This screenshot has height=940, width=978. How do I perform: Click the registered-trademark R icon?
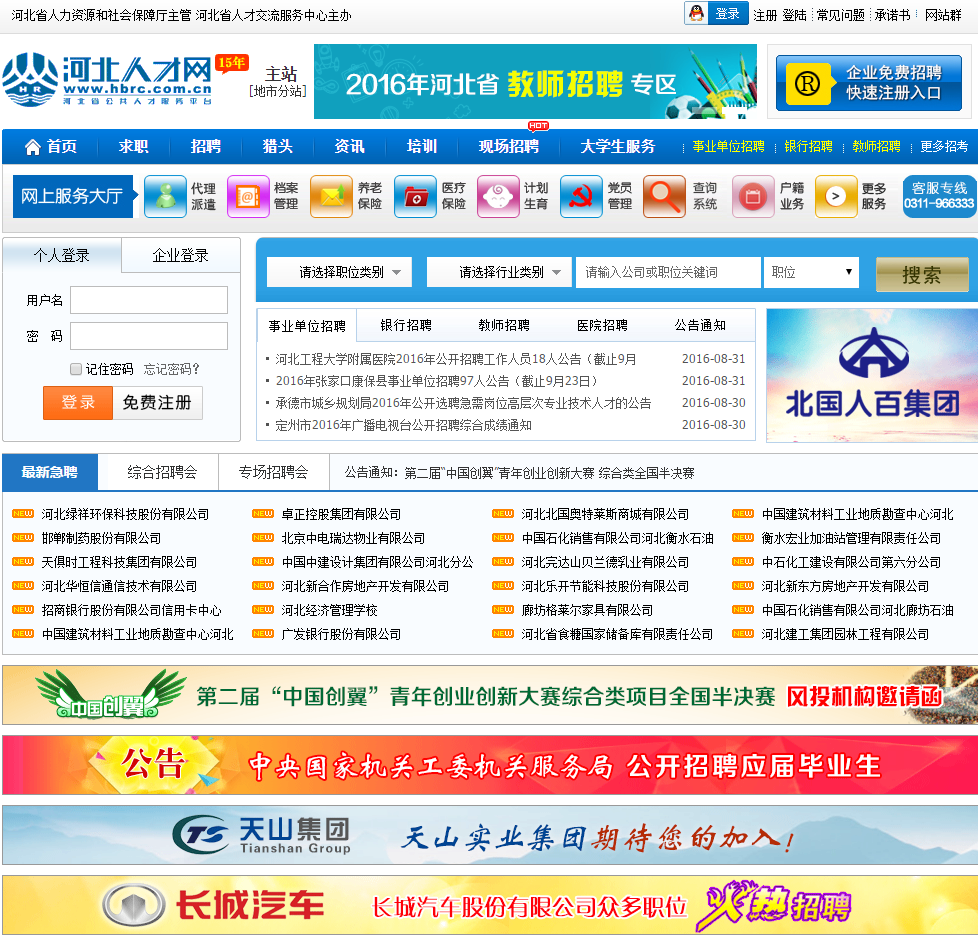pyautogui.click(x=808, y=83)
